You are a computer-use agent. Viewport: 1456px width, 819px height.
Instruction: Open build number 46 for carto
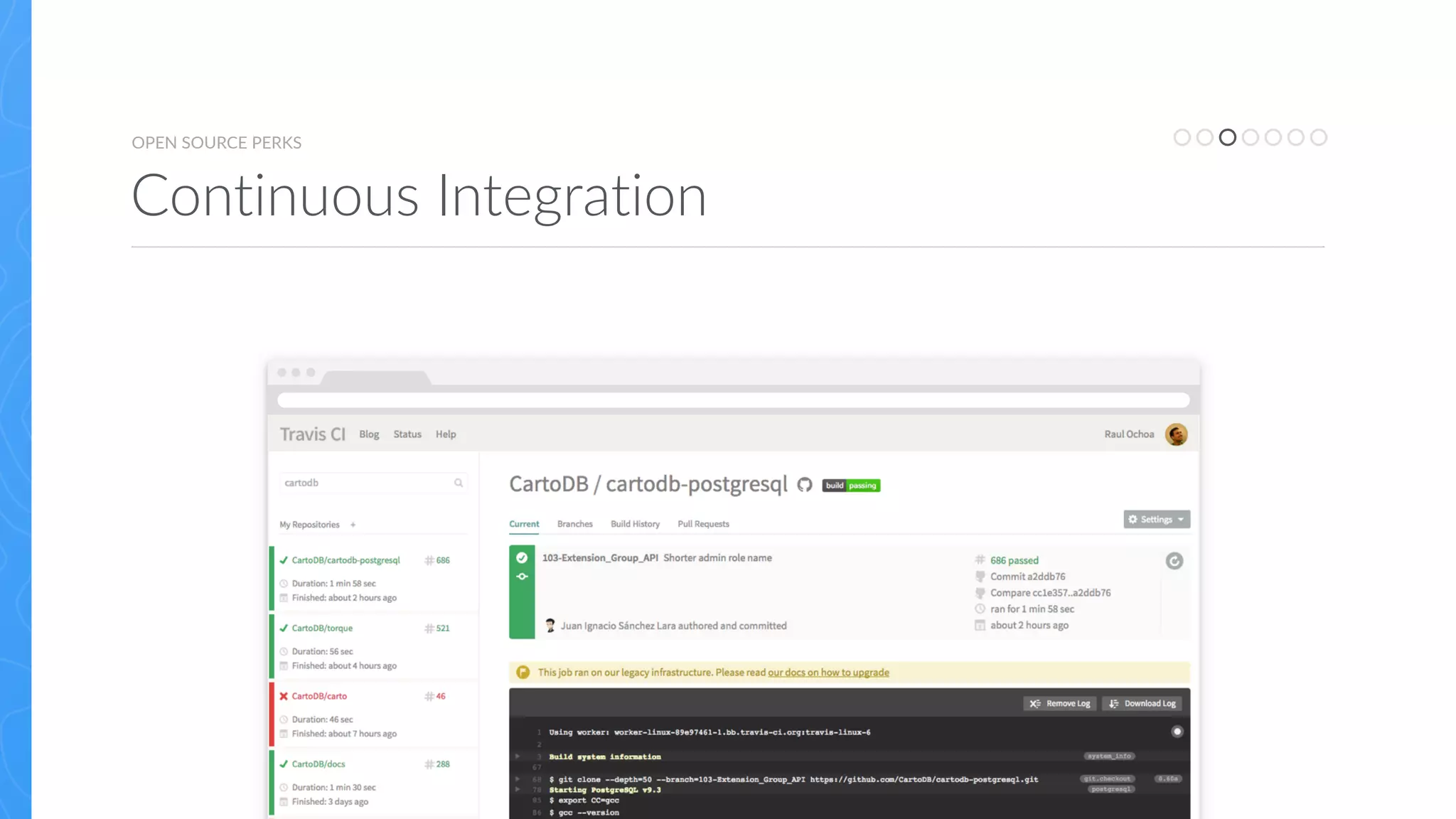pos(435,696)
